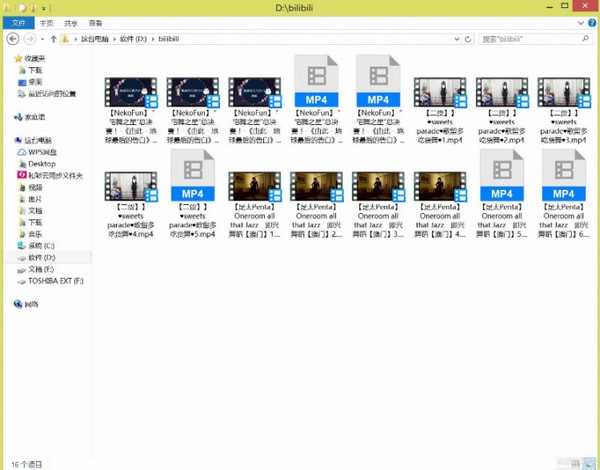Select the sweets parade 2.mp4 video file
Viewport: 600px width, 470px height.
click(x=502, y=110)
